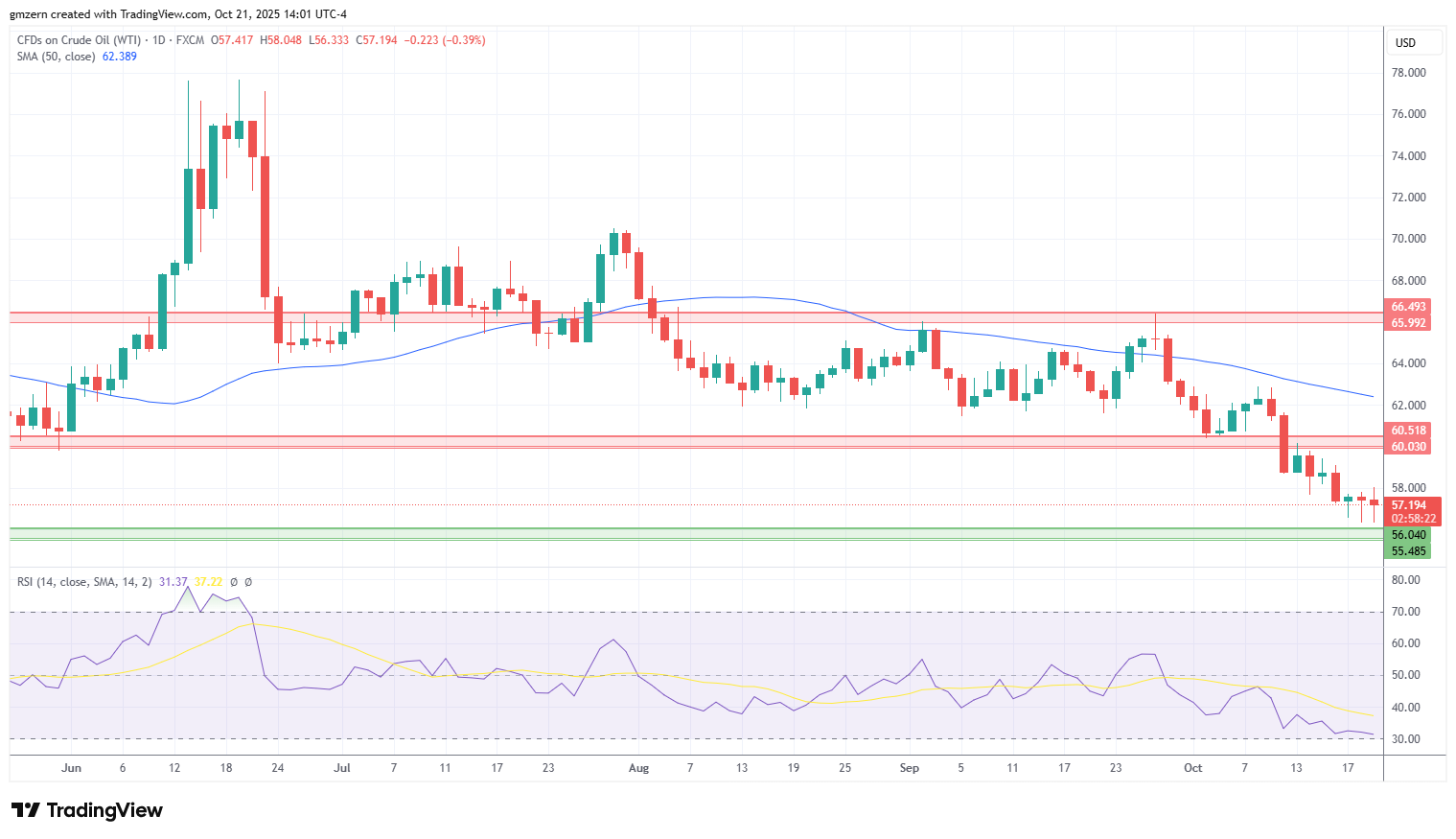Click the SMA value 62.389

(x=120, y=57)
